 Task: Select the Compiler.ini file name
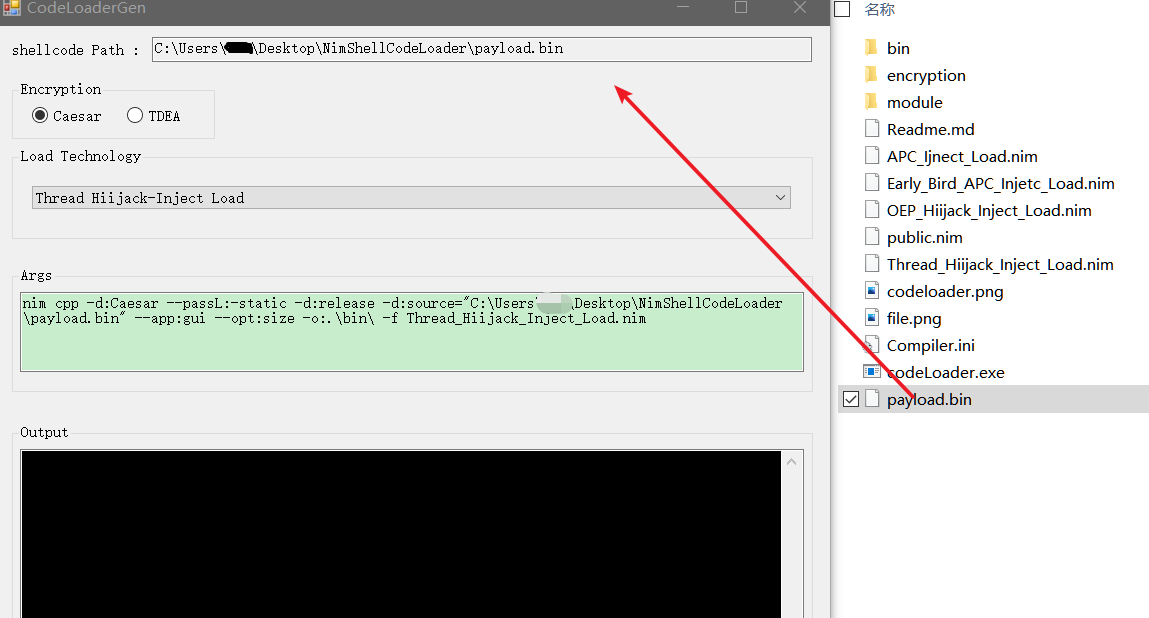930,345
